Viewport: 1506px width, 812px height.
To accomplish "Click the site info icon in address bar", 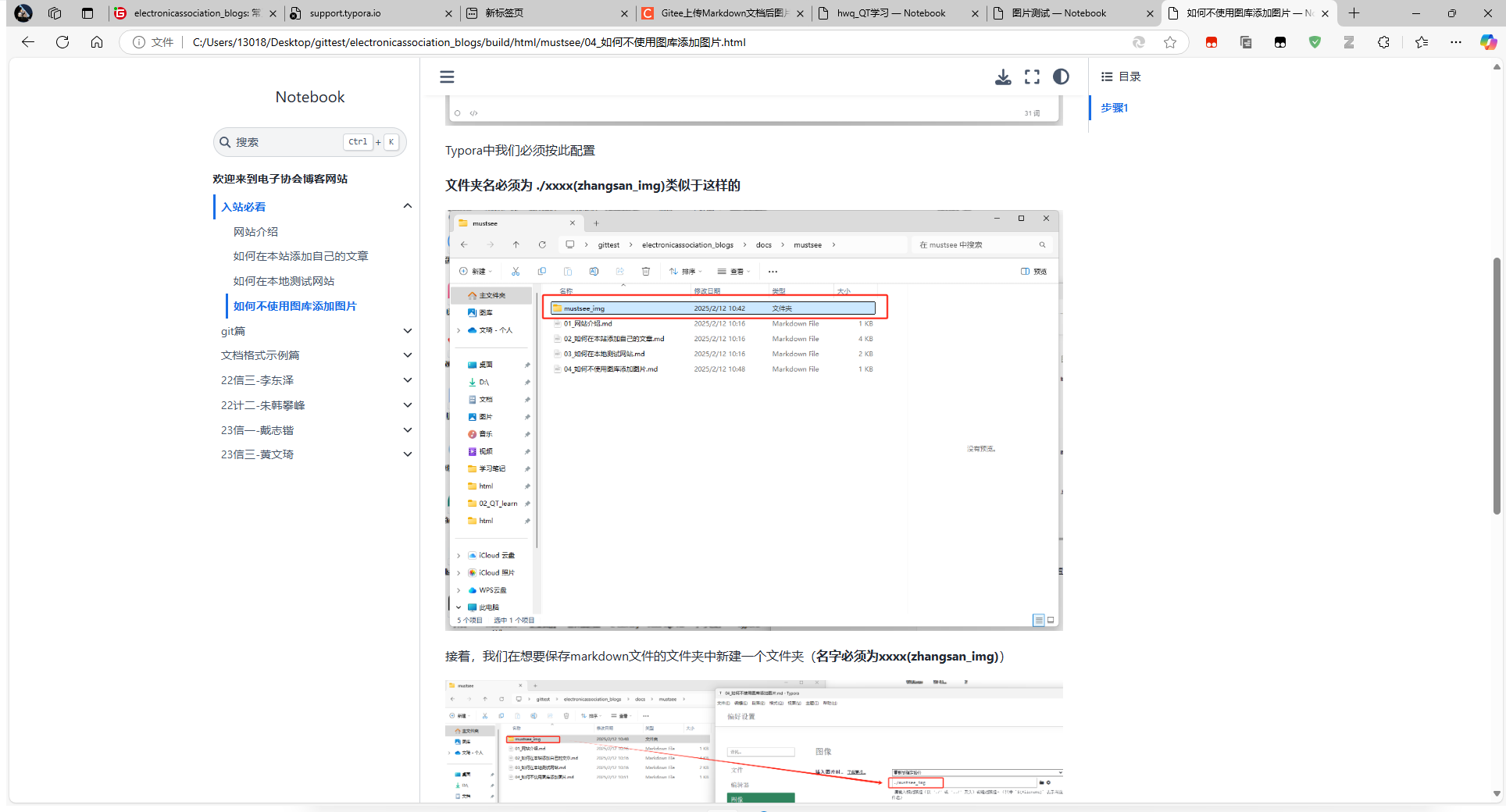I will pos(139,42).
